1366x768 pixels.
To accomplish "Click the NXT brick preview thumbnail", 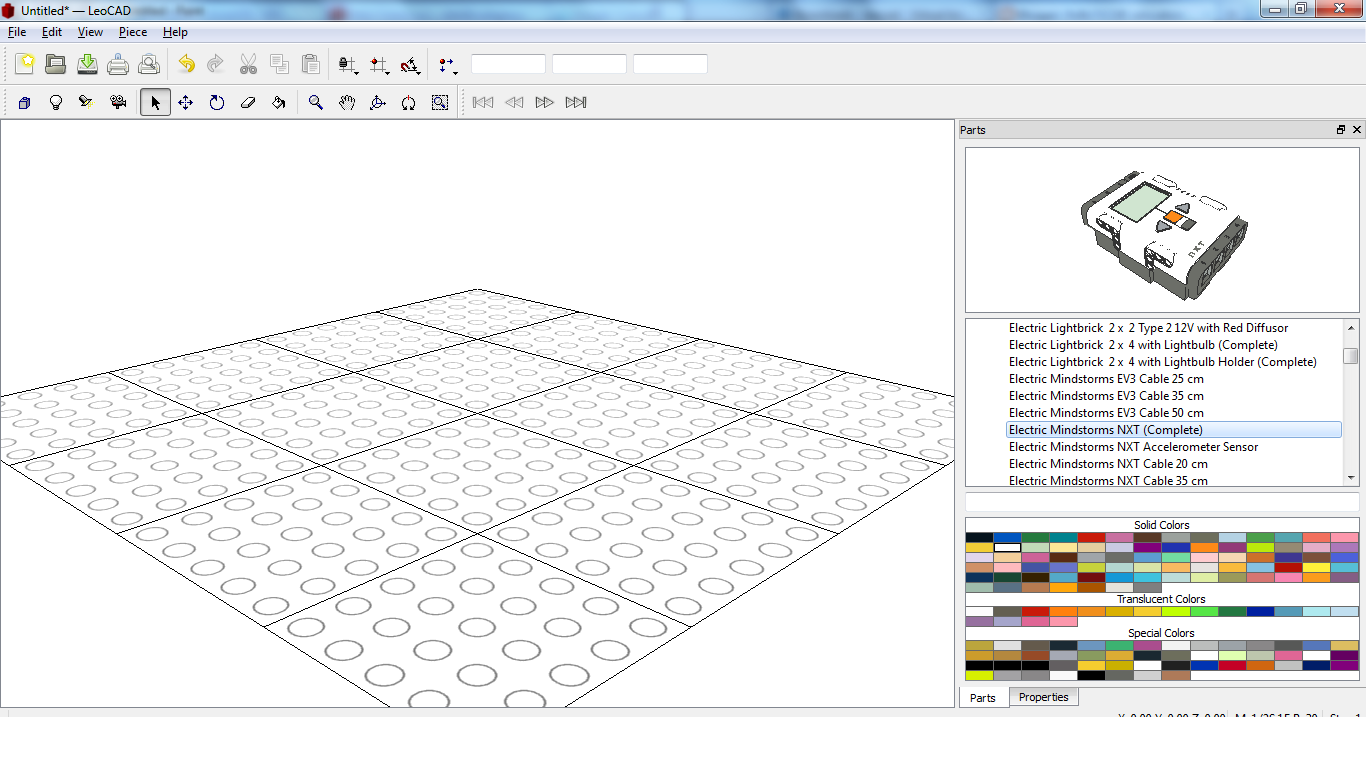I will 1162,230.
